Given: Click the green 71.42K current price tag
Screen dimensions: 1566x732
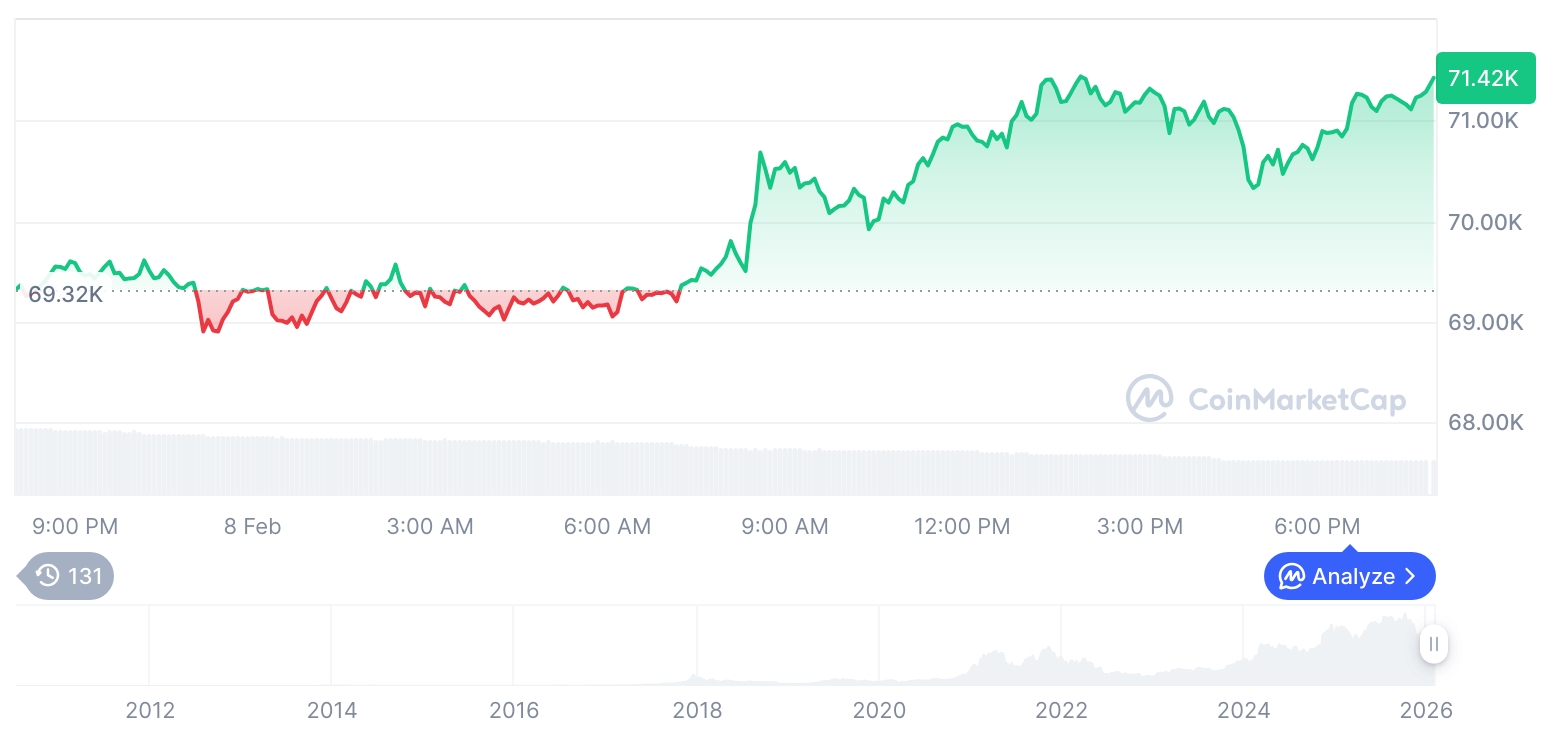Looking at the screenshot, I should [1484, 78].
